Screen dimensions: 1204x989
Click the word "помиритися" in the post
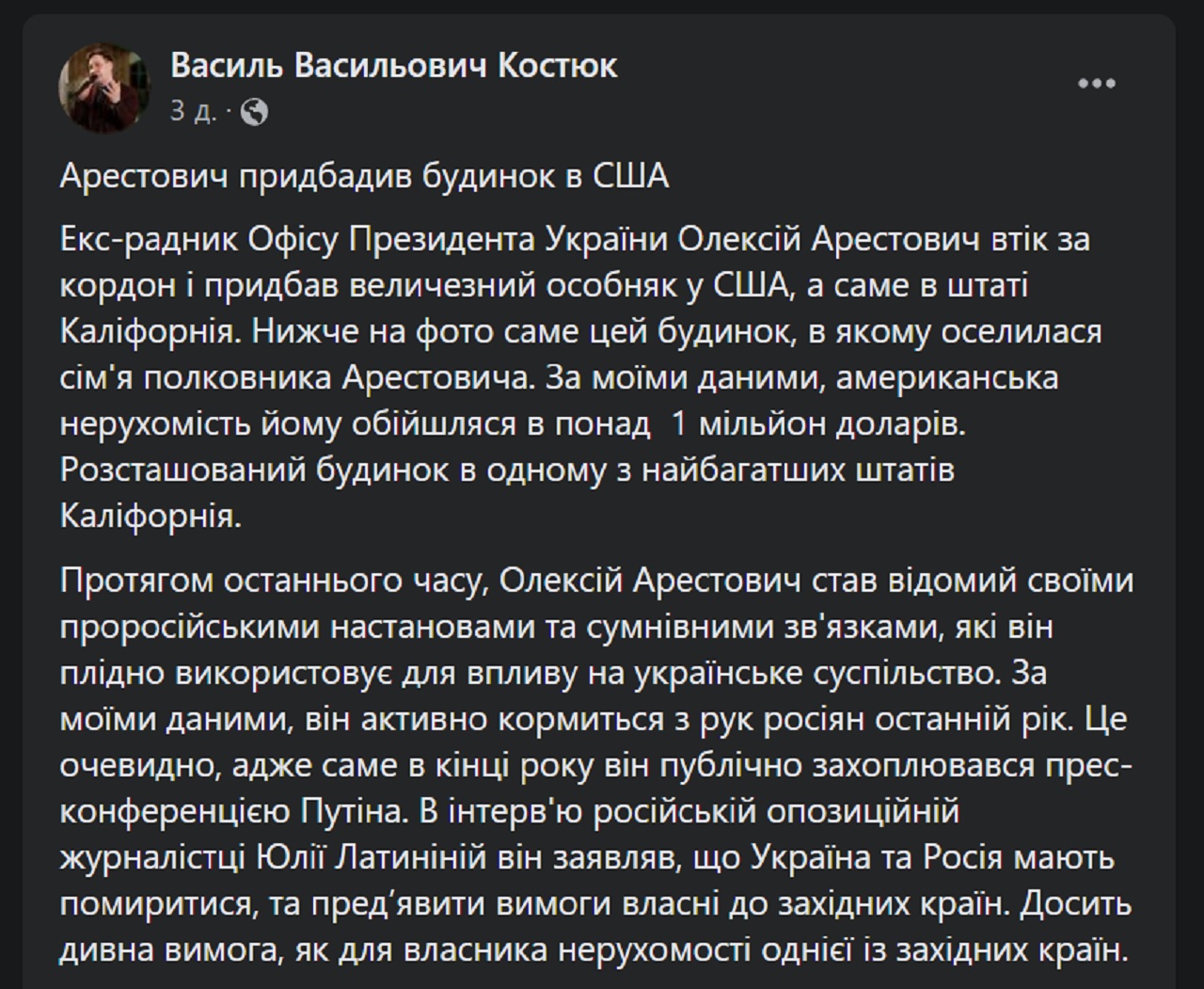(x=155, y=903)
